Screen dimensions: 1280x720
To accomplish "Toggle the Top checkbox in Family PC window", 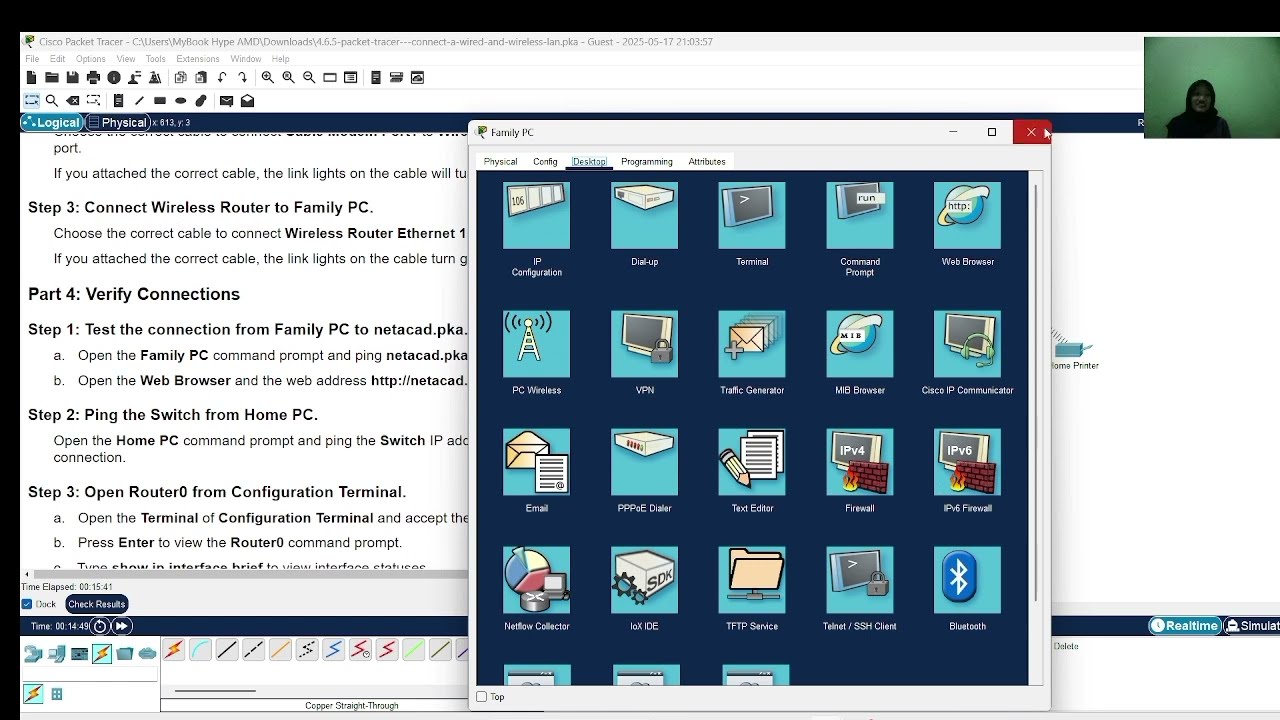I will (x=482, y=697).
